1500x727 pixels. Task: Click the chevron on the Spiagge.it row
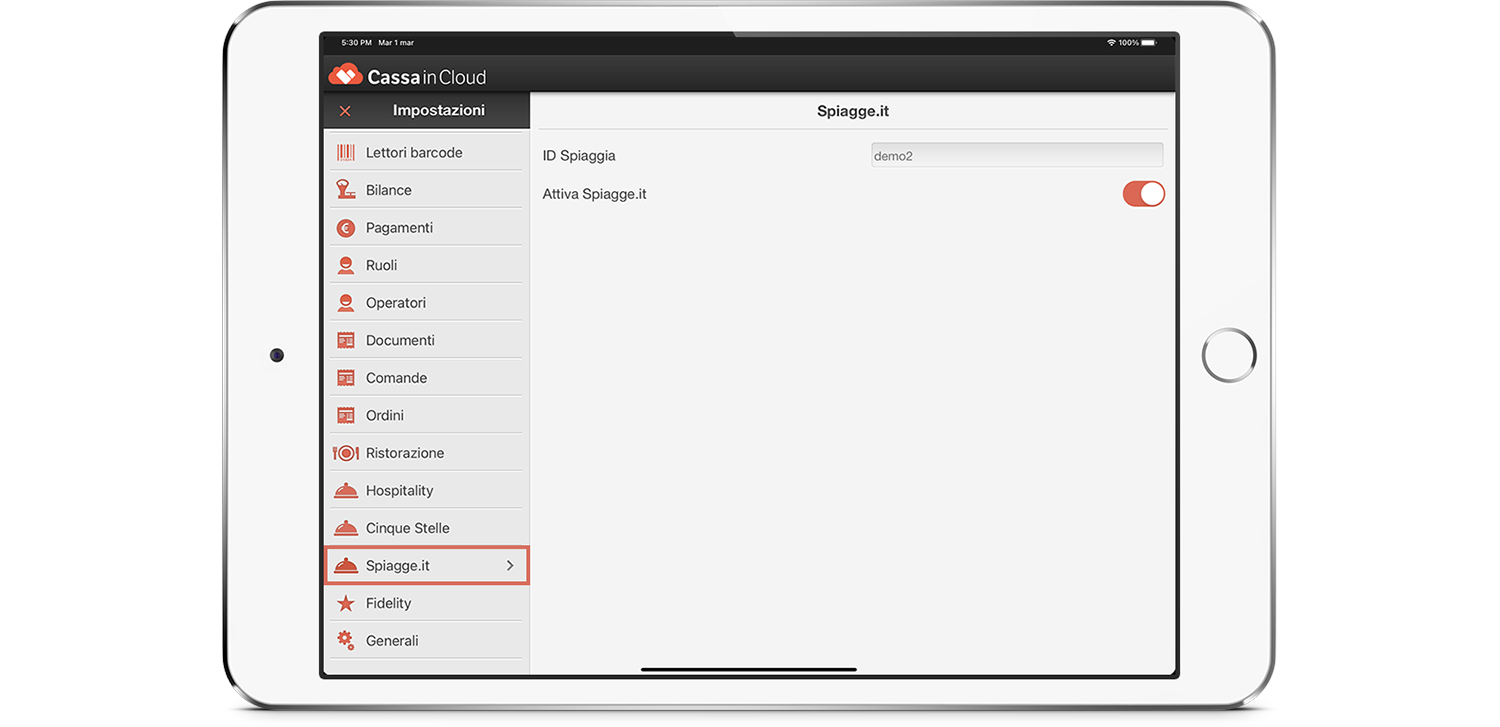[510, 566]
